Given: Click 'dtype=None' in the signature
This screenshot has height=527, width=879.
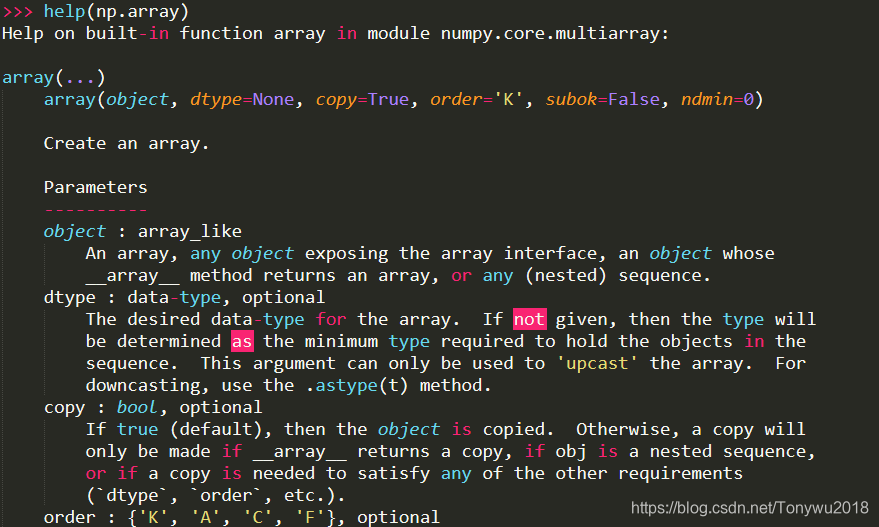Looking at the screenshot, I should point(242,99).
